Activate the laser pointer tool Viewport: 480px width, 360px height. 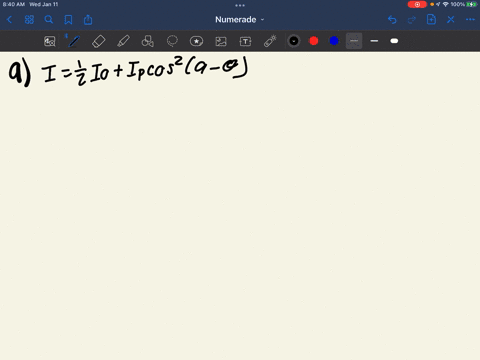pyautogui.click(x=270, y=41)
